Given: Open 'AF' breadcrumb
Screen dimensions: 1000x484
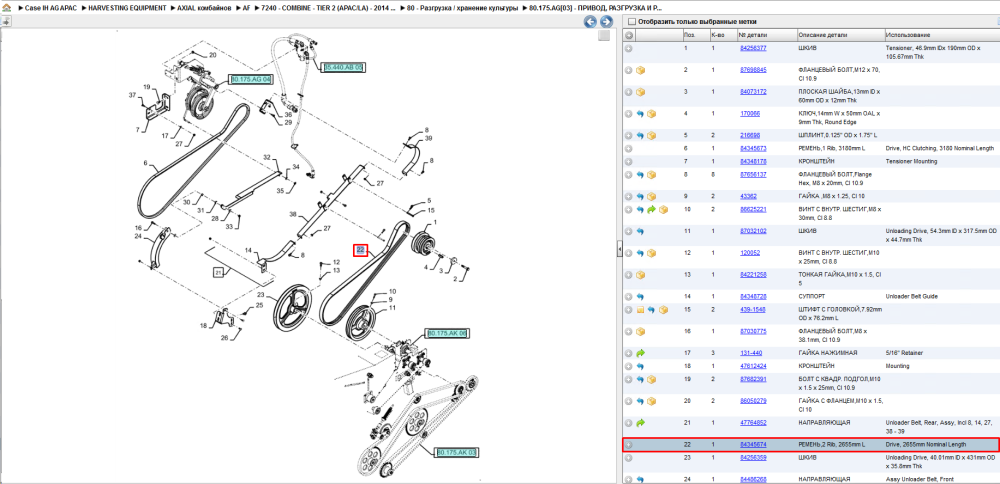Looking at the screenshot, I should point(246,9).
